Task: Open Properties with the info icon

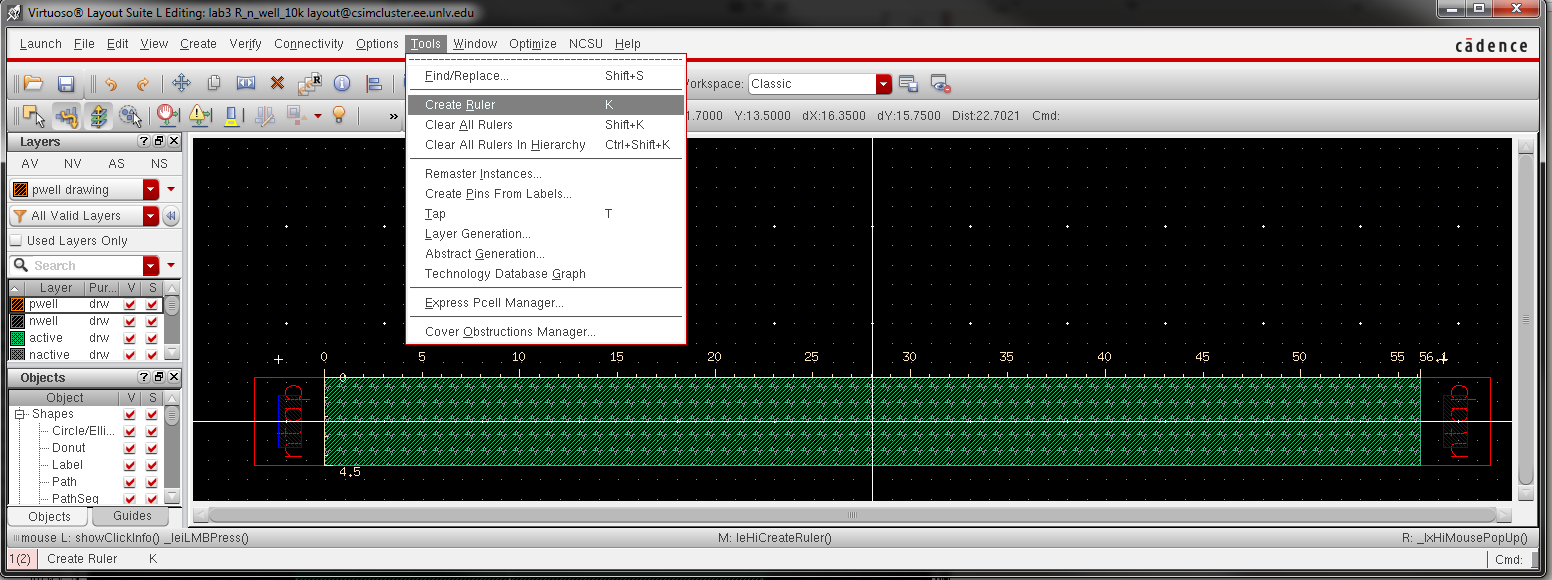Action: pyautogui.click(x=342, y=84)
